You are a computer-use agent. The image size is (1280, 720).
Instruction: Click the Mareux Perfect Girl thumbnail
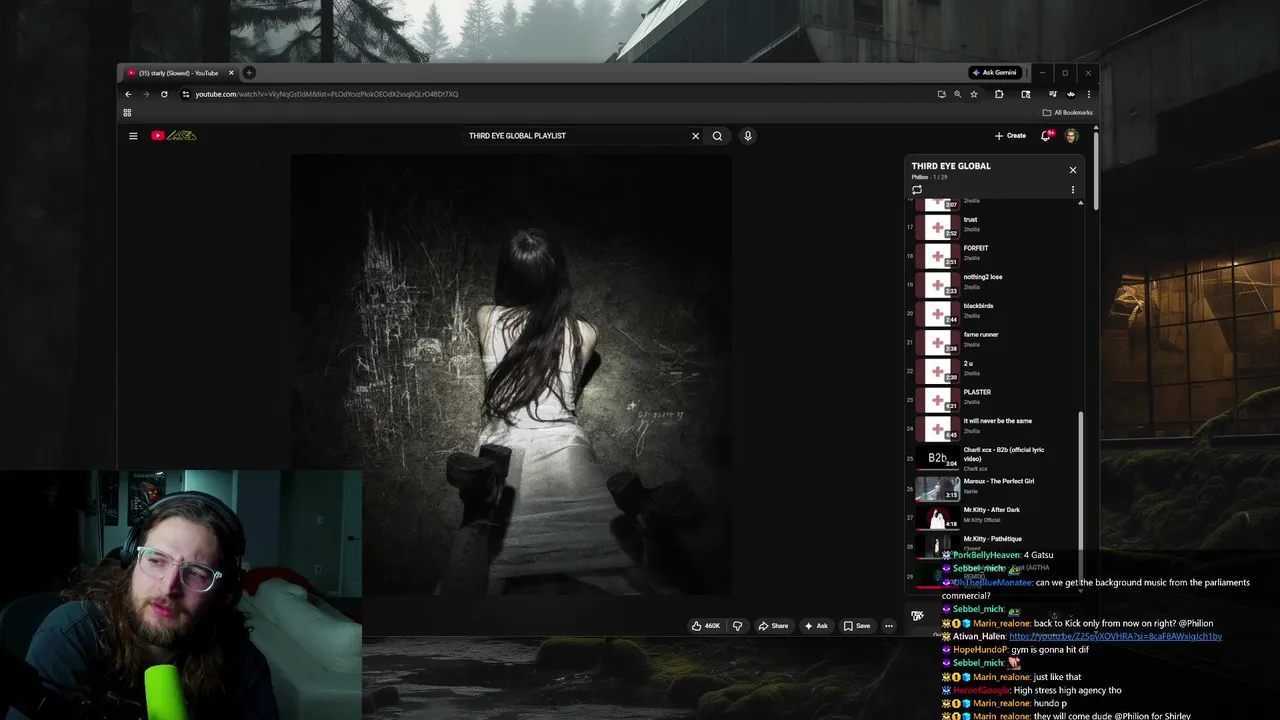point(938,488)
